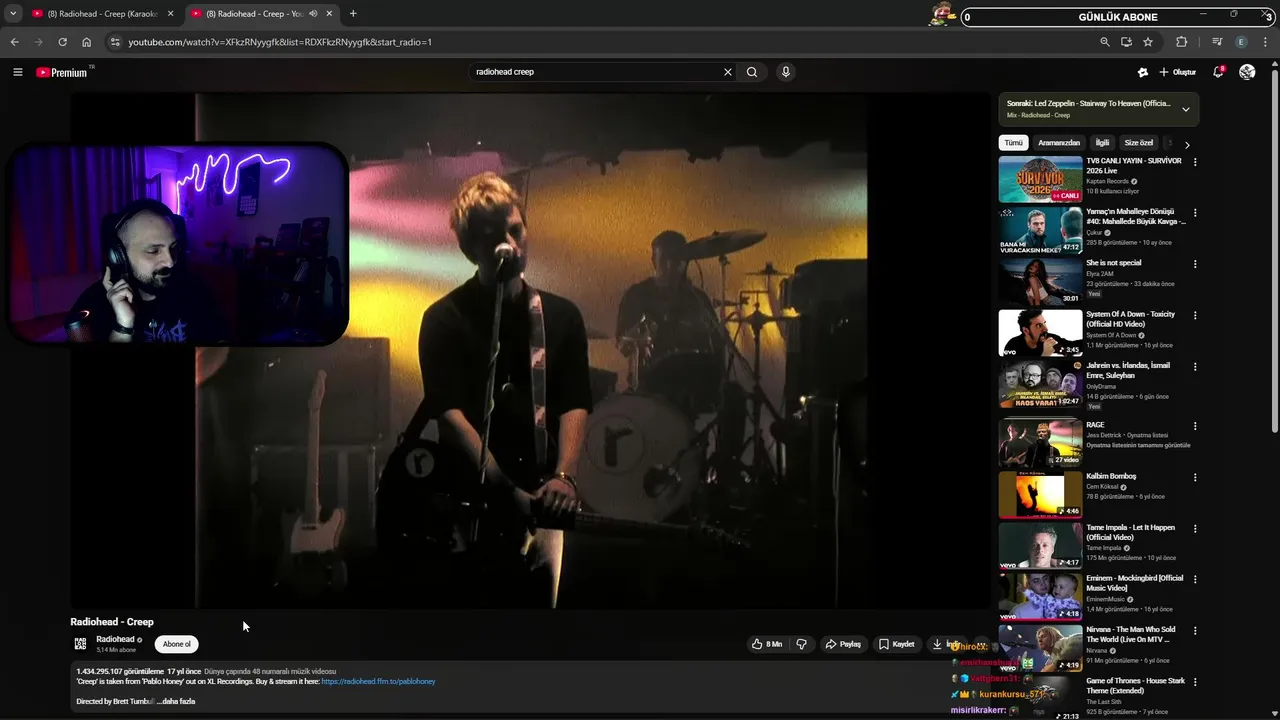Open options for She is not special
Screen dimensions: 1280x720
click(1195, 264)
